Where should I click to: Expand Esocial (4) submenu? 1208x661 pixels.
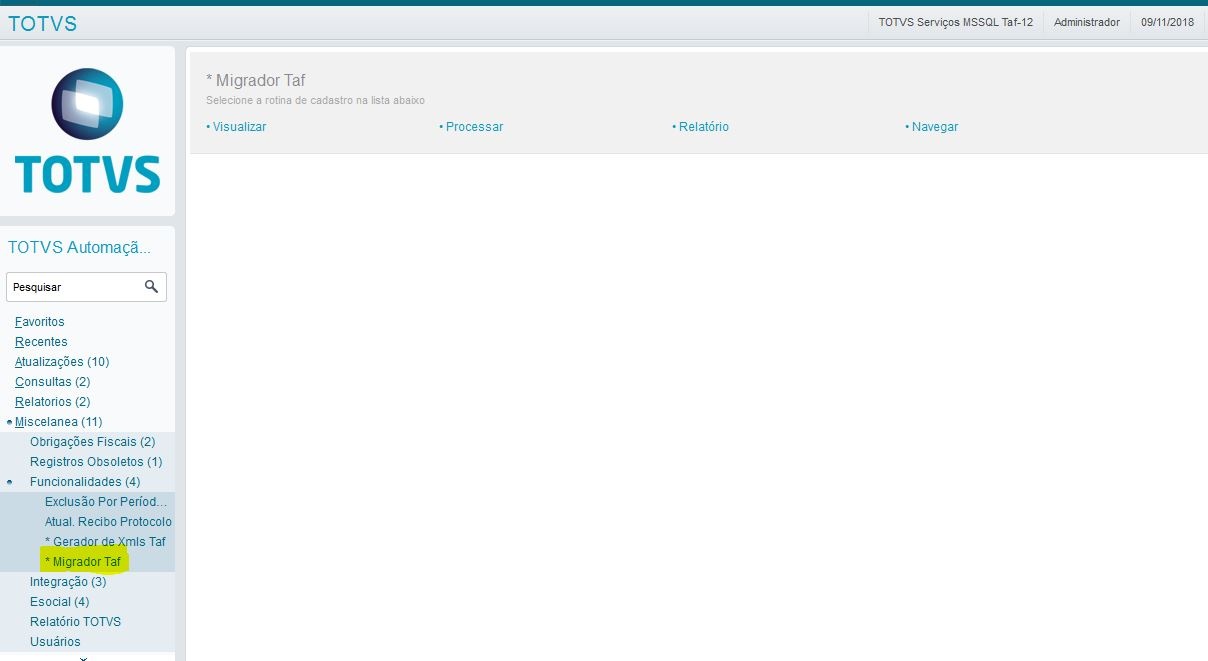pyautogui.click(x=60, y=602)
